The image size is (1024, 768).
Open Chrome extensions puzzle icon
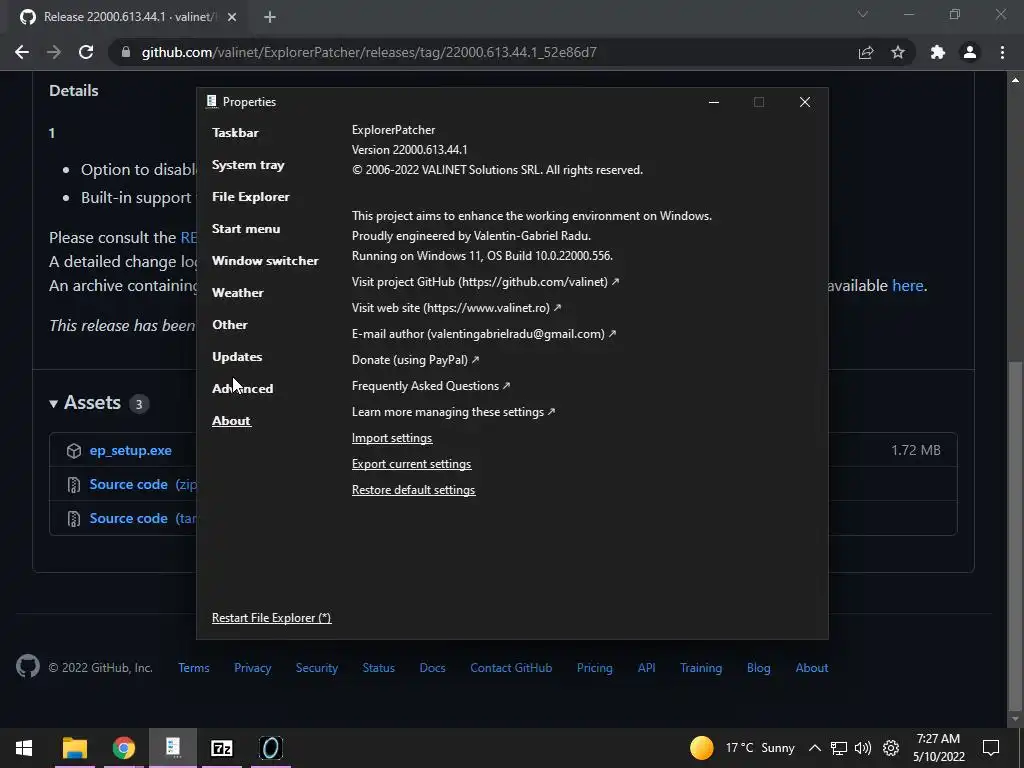[938, 52]
